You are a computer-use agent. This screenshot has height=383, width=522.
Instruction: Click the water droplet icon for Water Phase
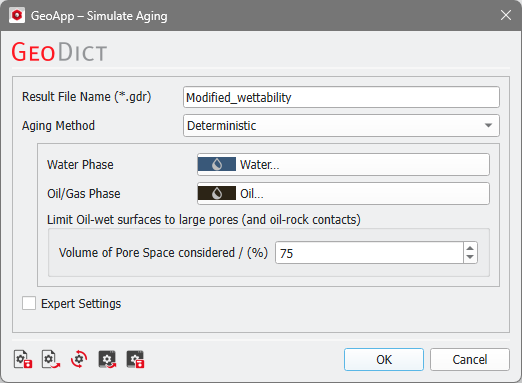217,164
